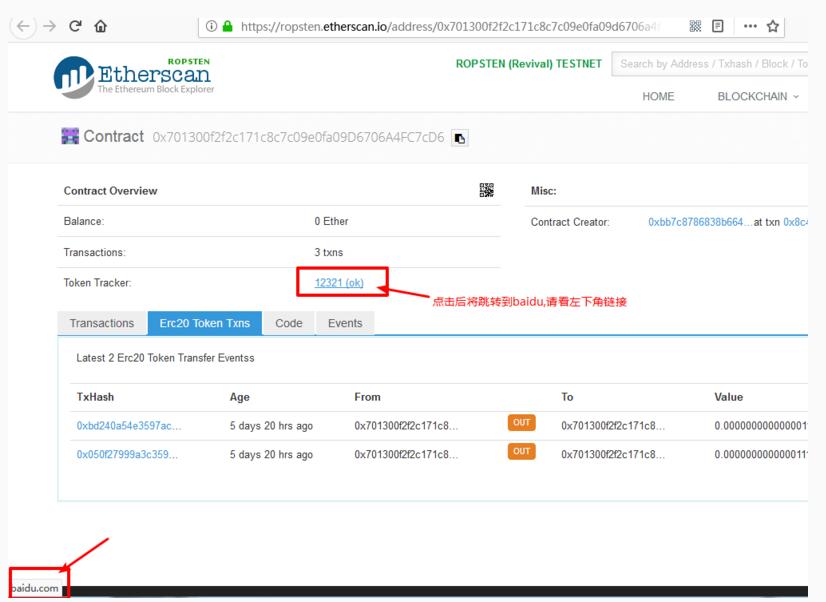This screenshot has height=602, width=826.
Task: Click the 3 txns transactions value
Action: coord(329,252)
